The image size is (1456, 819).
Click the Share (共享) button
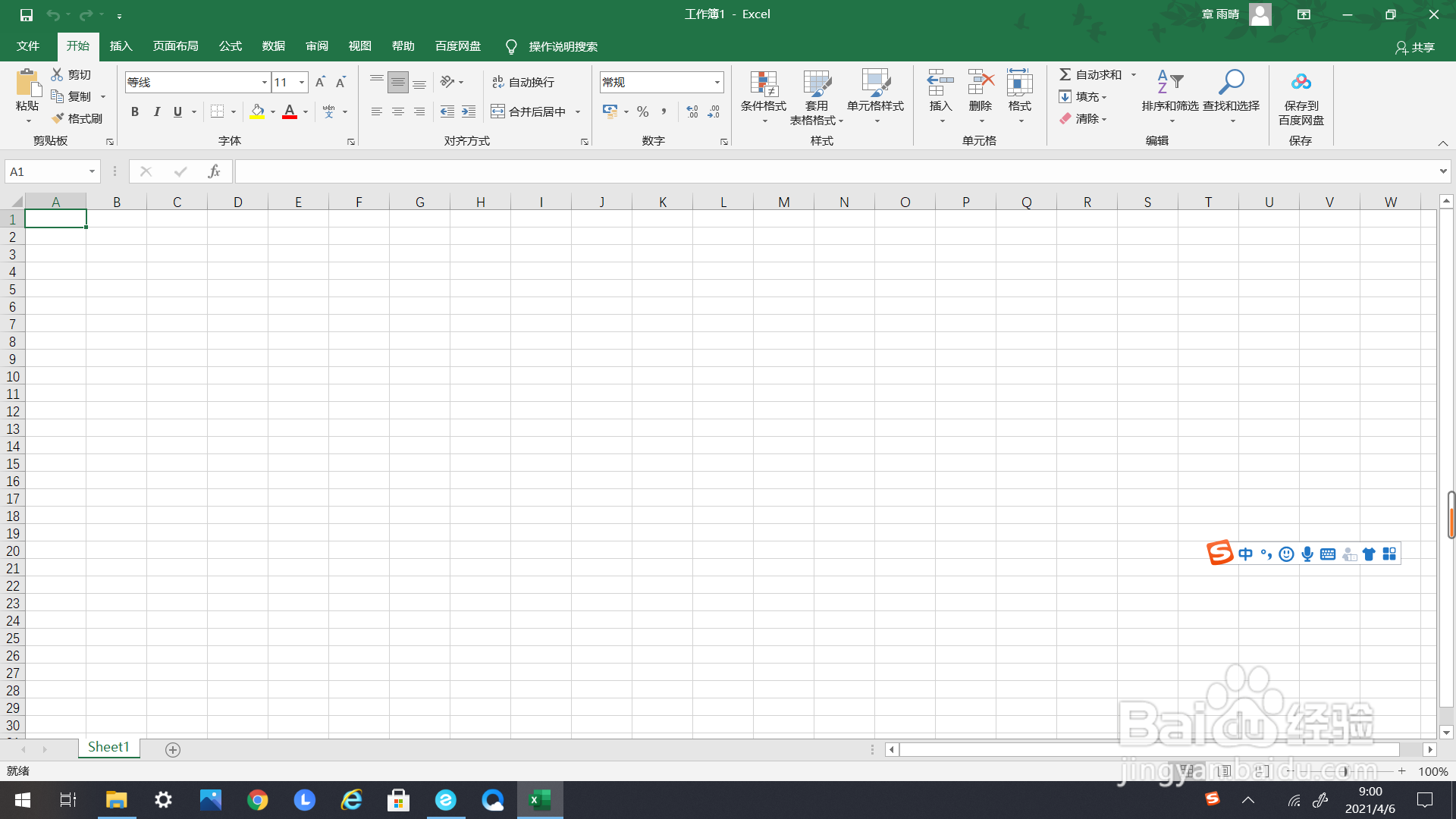pos(1415,47)
